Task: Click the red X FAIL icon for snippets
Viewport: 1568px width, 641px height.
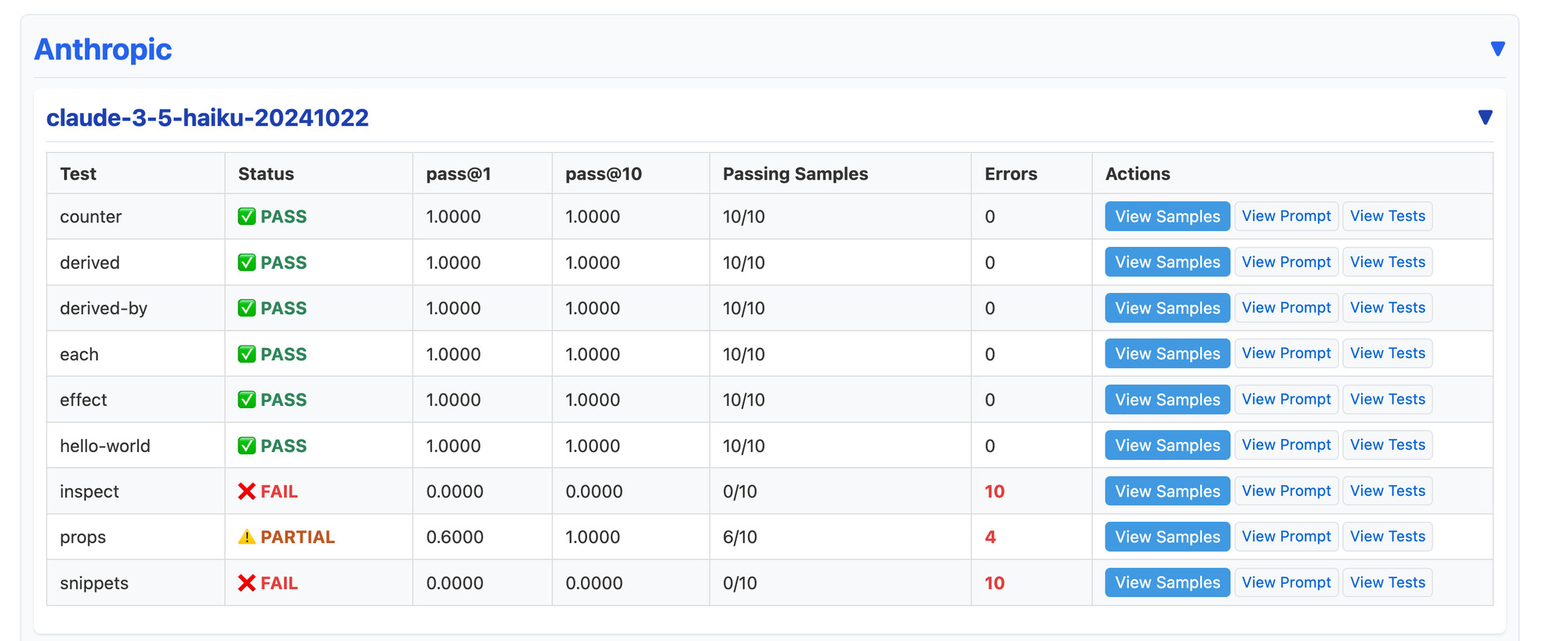Action: (247, 583)
